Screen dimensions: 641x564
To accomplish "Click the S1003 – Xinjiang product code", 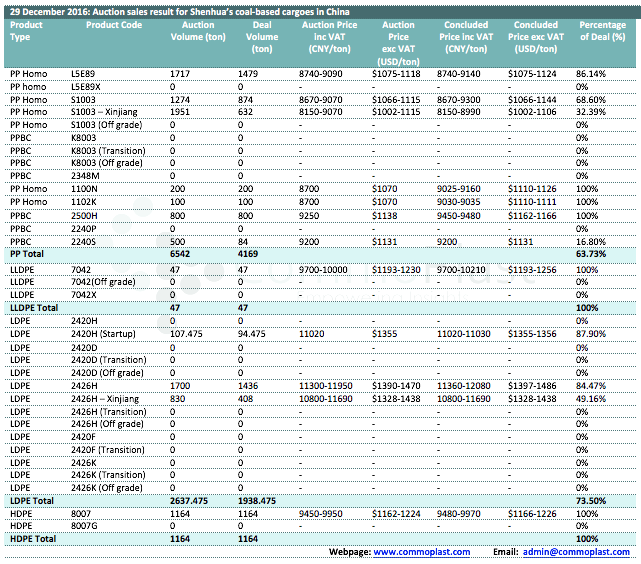I will coord(109,112).
